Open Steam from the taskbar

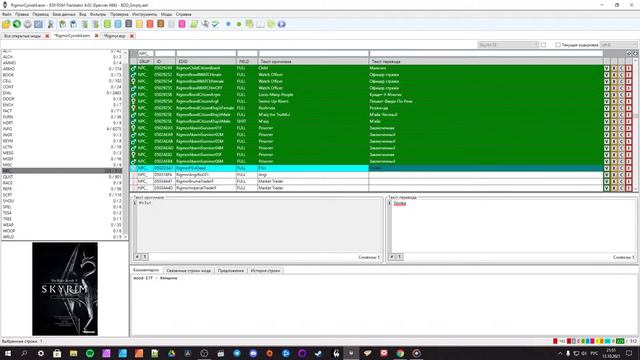(318, 353)
